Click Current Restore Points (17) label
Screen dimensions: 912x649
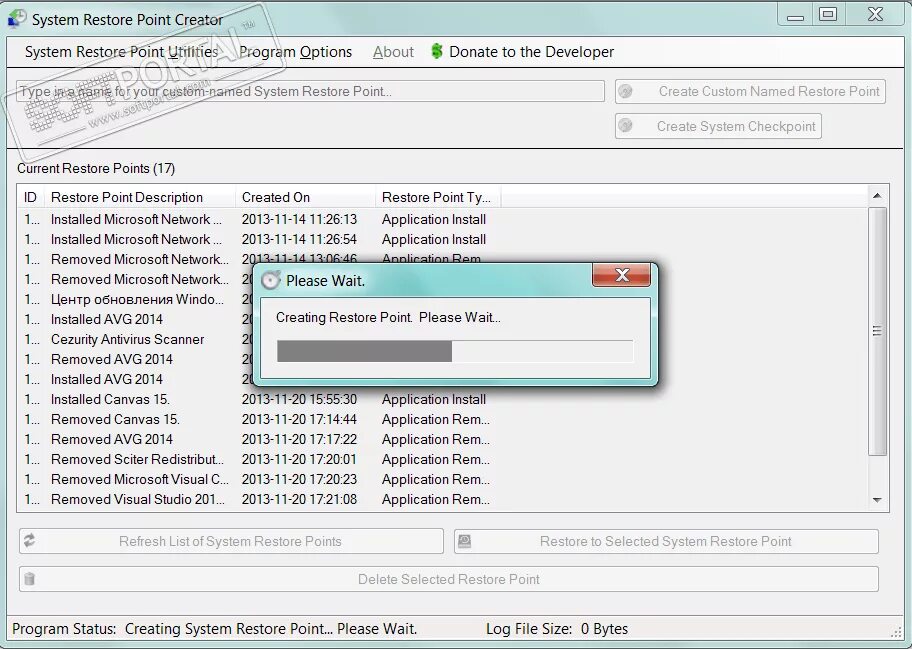[96, 169]
